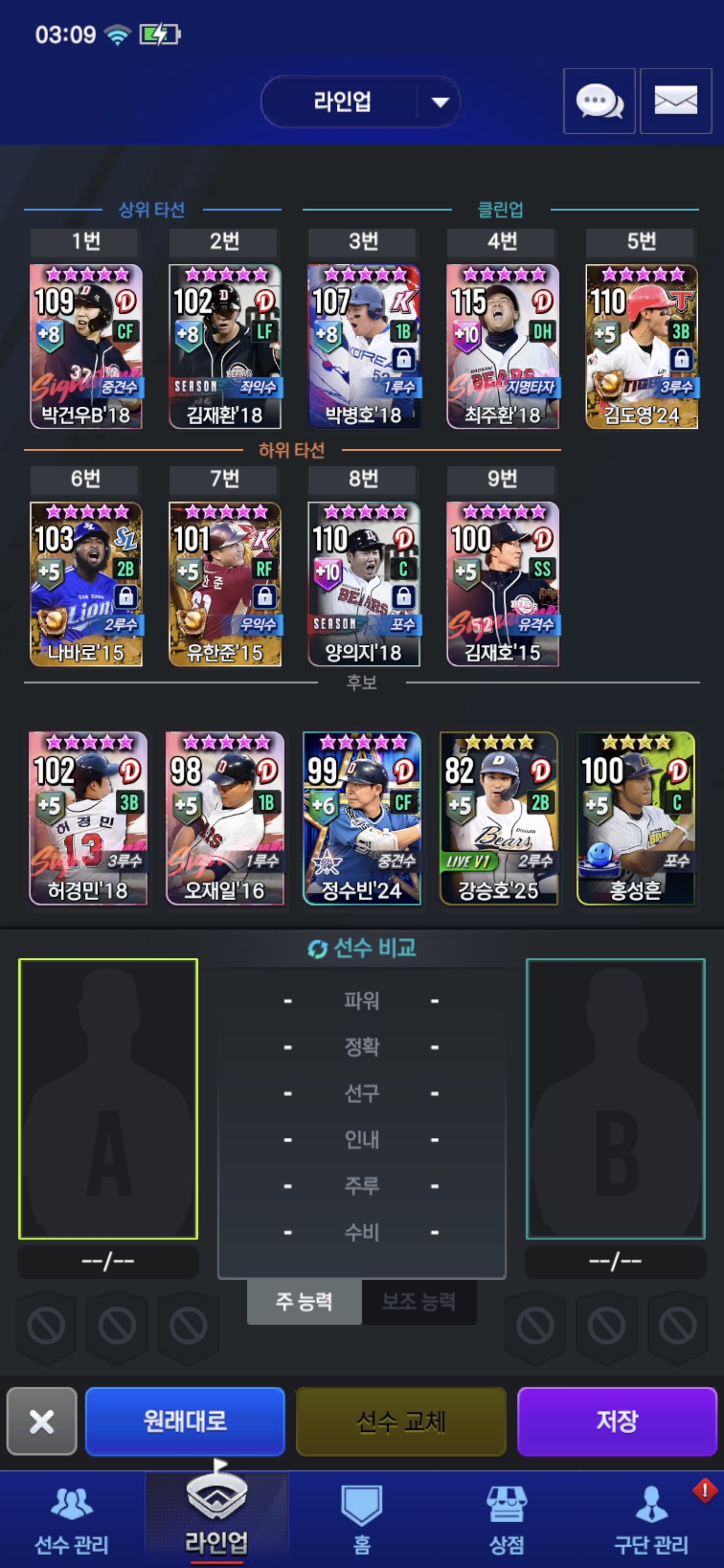Switch to the 보조 능력 tab
This screenshot has height=1568, width=724.
419,1302
